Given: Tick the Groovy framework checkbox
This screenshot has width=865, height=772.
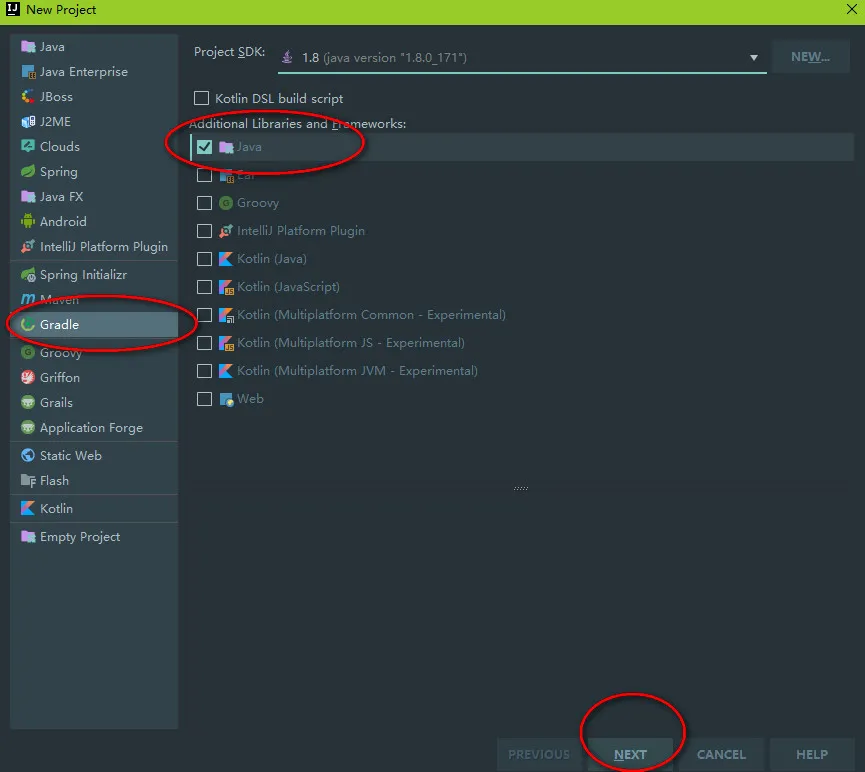Looking at the screenshot, I should pyautogui.click(x=204, y=203).
